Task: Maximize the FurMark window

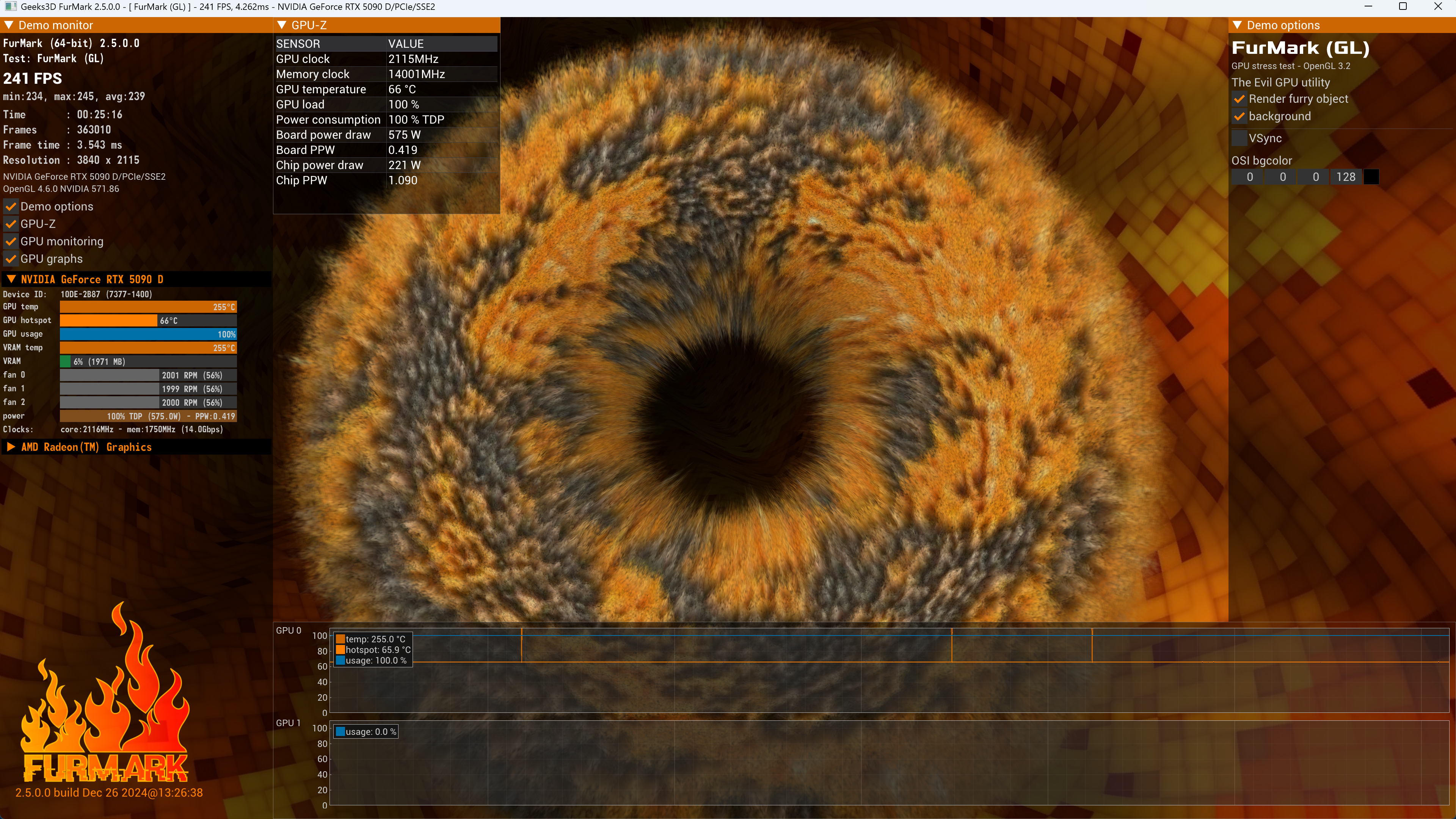Action: pos(1402,7)
